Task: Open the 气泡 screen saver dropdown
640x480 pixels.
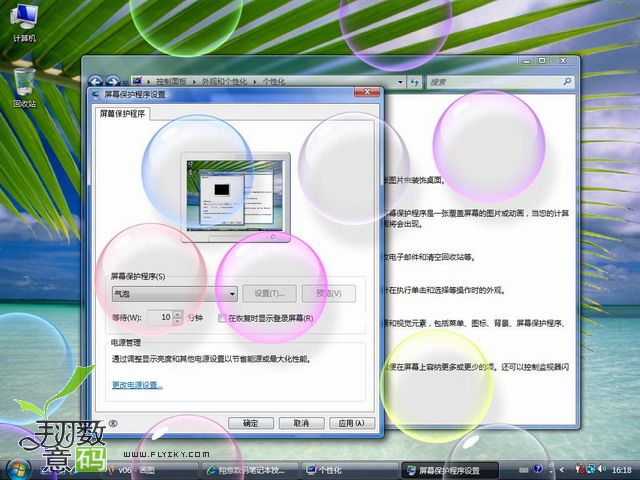Action: tap(175, 293)
